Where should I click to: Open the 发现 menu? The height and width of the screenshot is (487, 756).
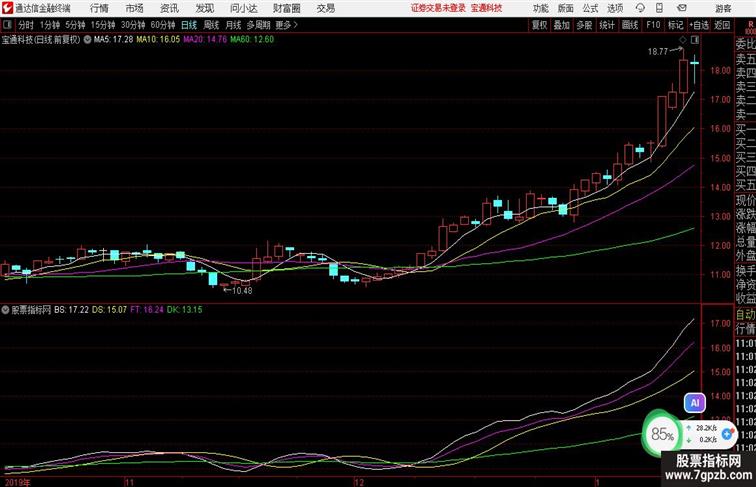[x=204, y=8]
